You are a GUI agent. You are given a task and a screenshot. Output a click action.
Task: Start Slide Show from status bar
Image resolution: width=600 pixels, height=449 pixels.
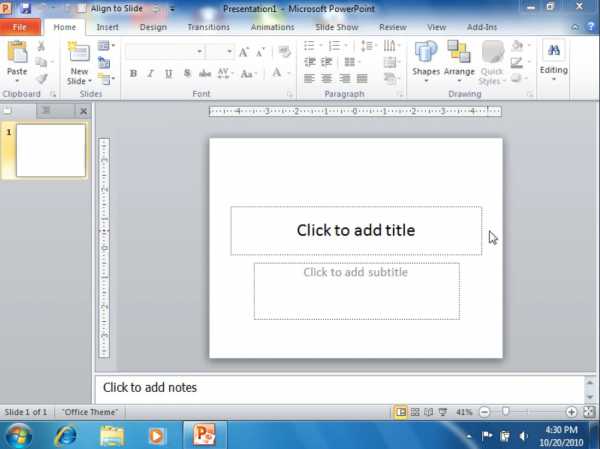tap(443, 412)
